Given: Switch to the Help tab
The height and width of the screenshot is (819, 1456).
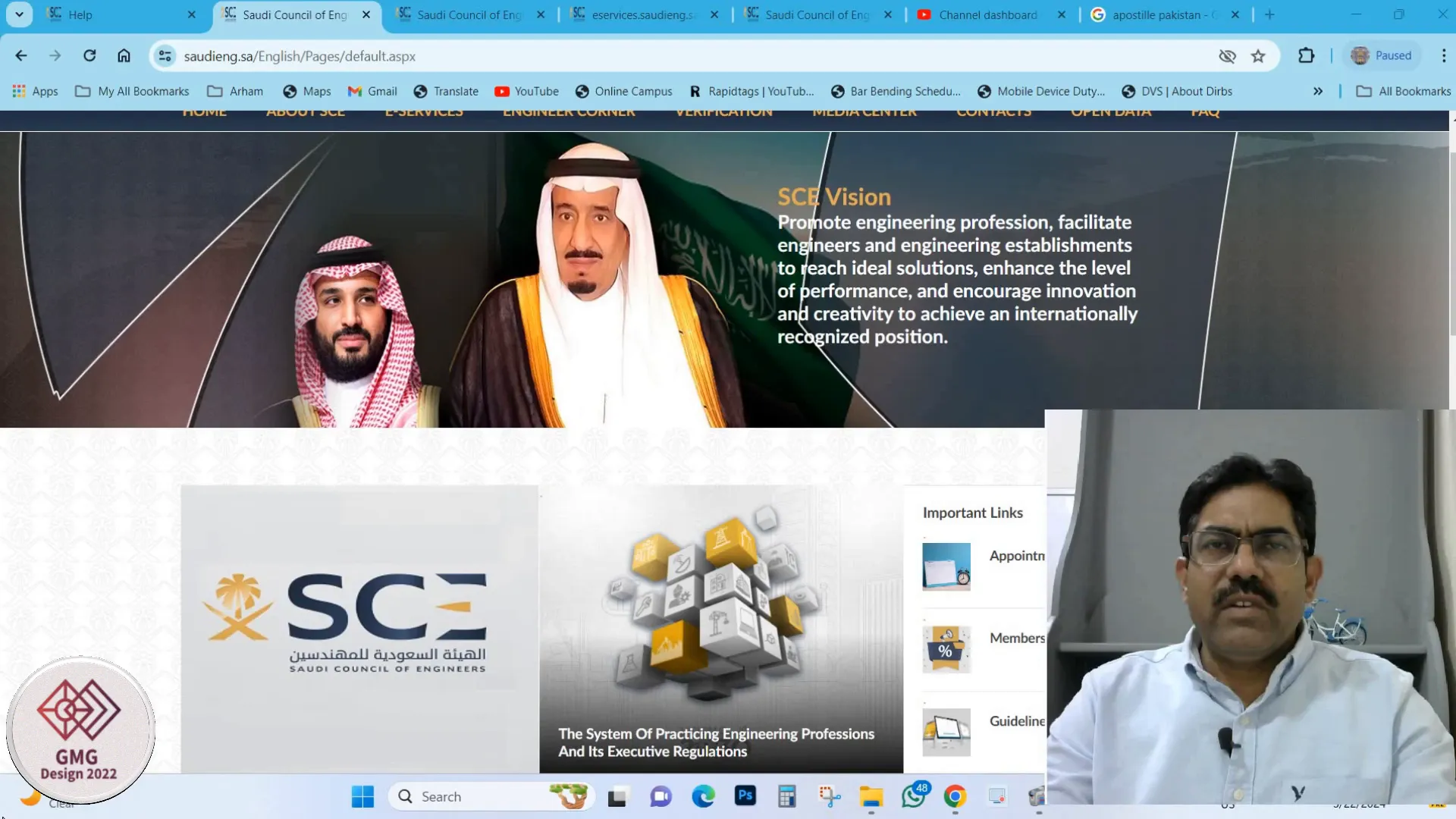Looking at the screenshot, I should 121,14.
